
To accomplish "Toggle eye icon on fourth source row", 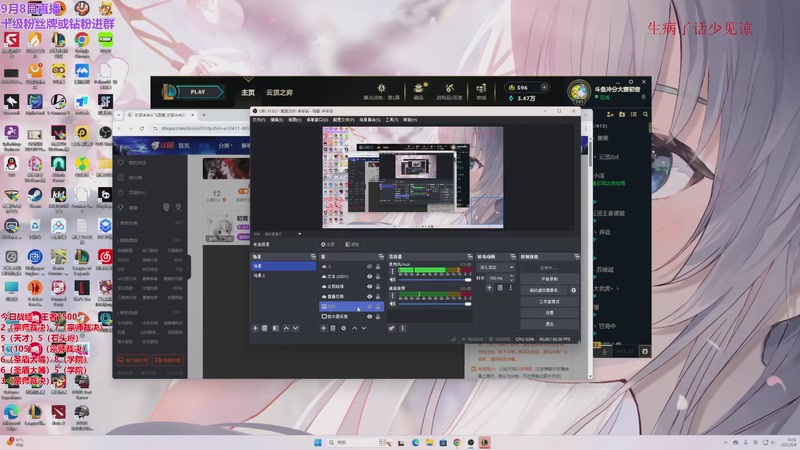I will pyautogui.click(x=370, y=296).
